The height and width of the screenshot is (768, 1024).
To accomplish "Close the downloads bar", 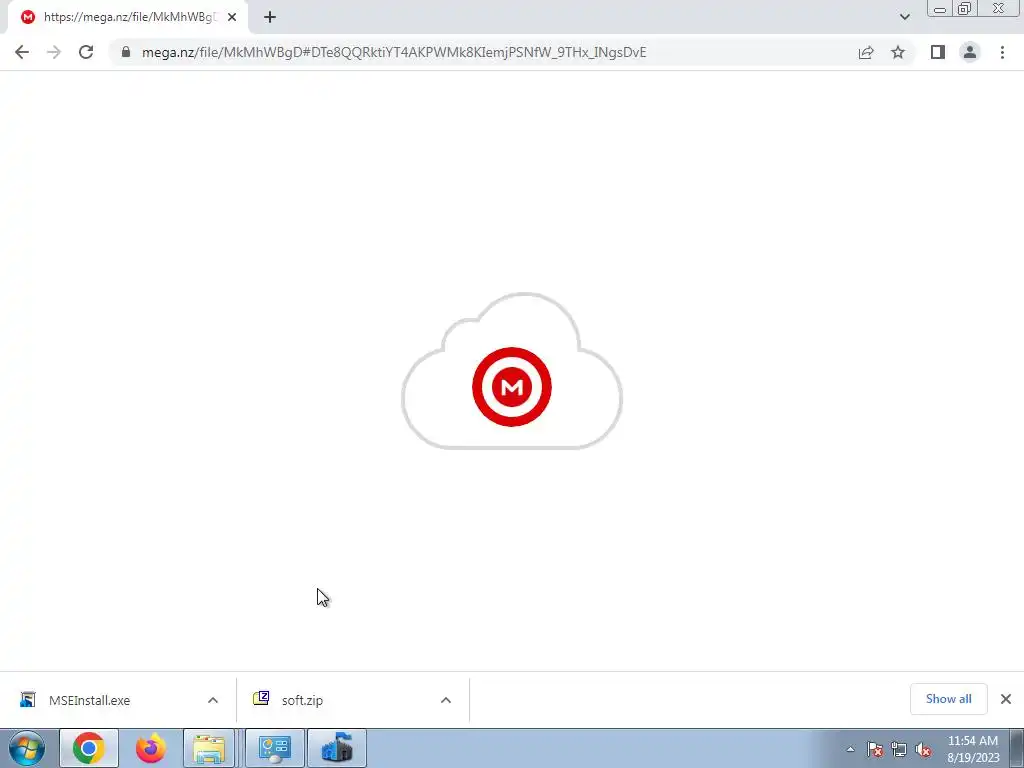I will click(1006, 699).
